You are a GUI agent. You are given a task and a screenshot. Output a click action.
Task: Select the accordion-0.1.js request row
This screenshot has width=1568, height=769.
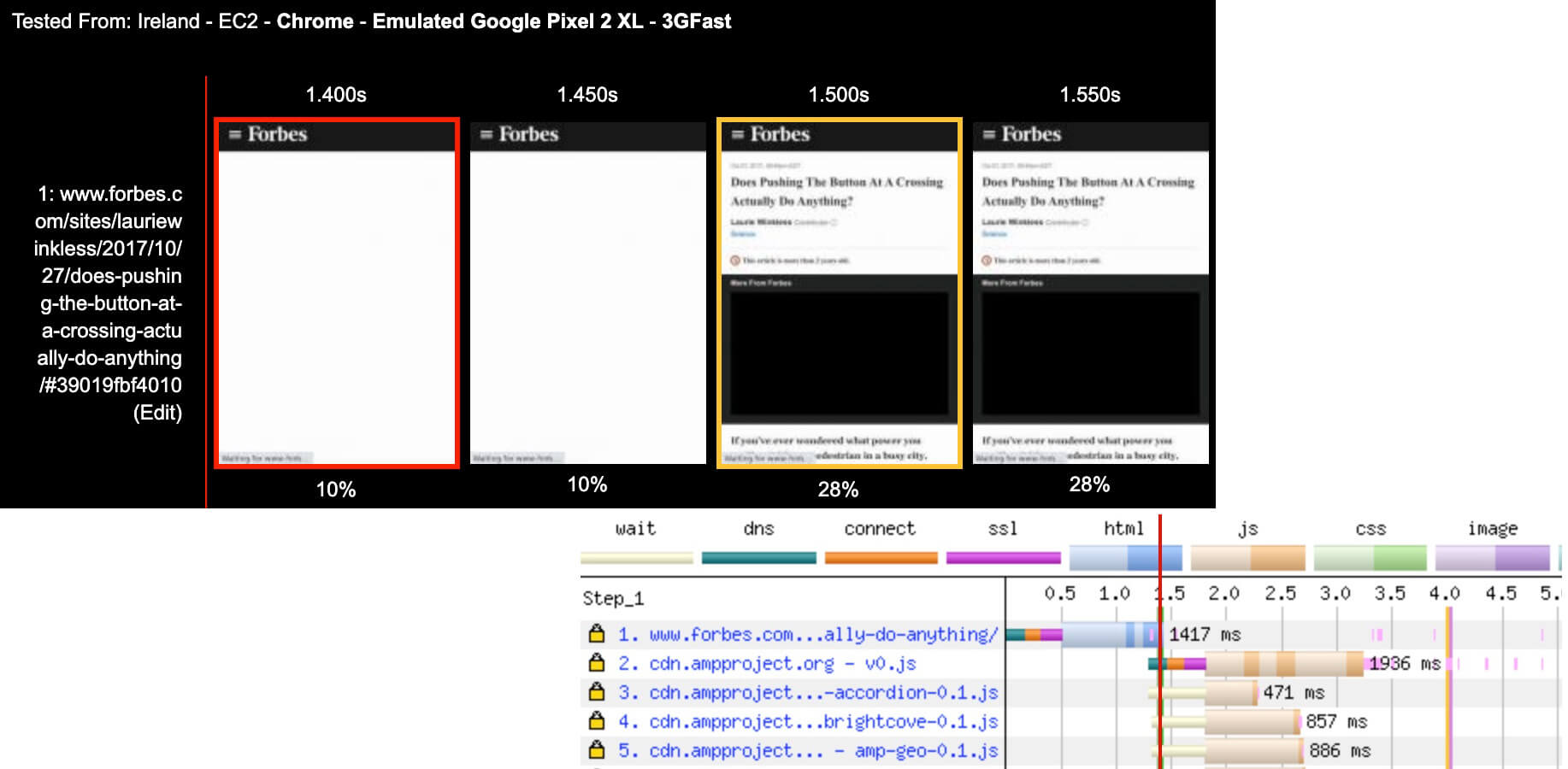click(x=807, y=693)
